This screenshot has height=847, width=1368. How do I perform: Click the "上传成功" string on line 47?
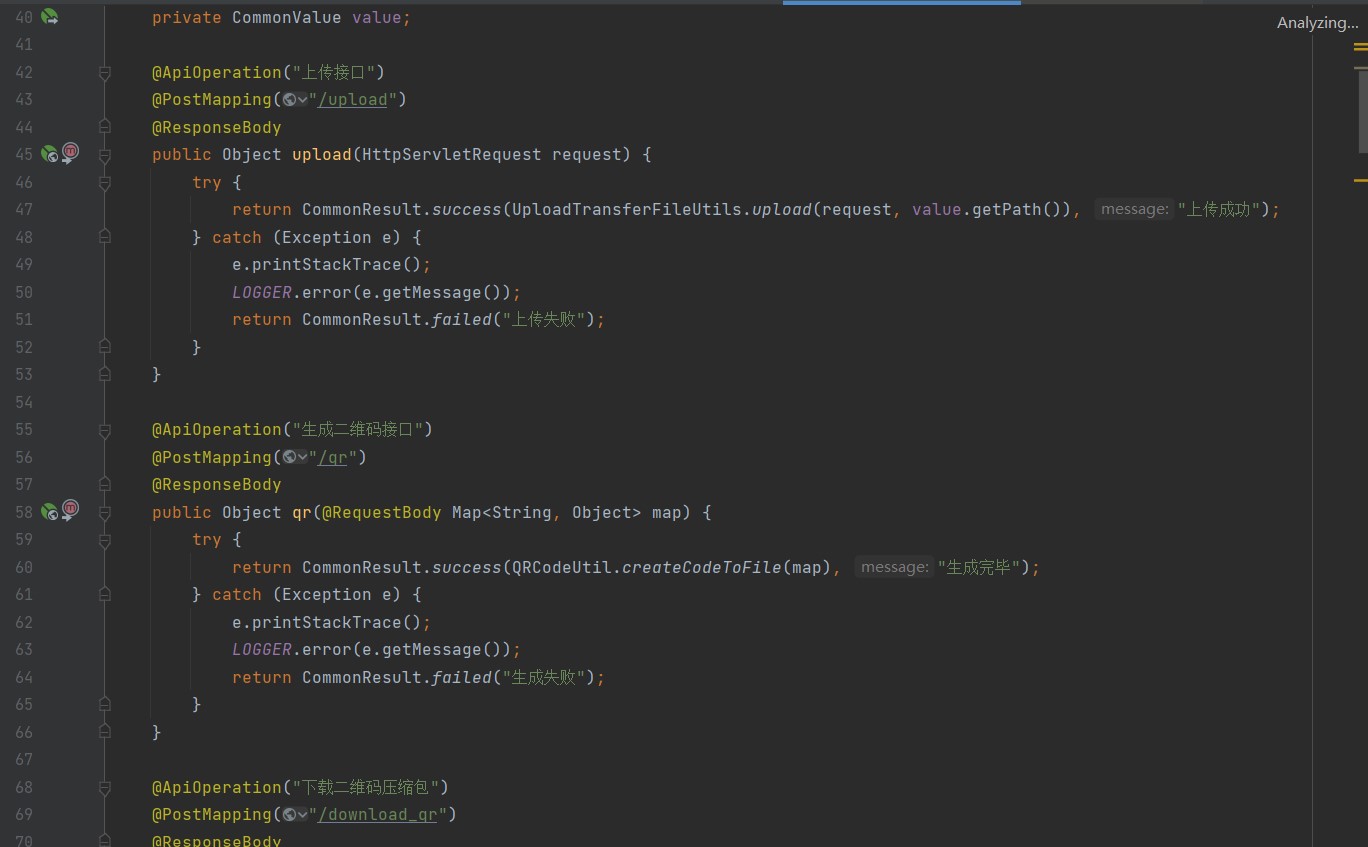click(1219, 209)
